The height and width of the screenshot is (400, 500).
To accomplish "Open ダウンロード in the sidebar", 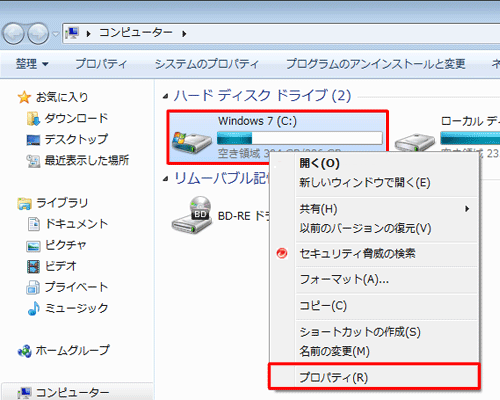I will [77, 118].
